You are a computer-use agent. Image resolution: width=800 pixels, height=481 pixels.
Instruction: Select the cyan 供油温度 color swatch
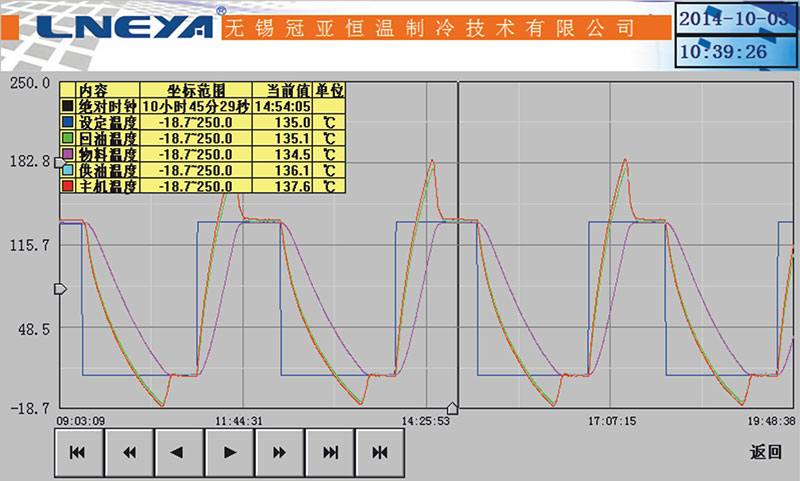(x=68, y=170)
